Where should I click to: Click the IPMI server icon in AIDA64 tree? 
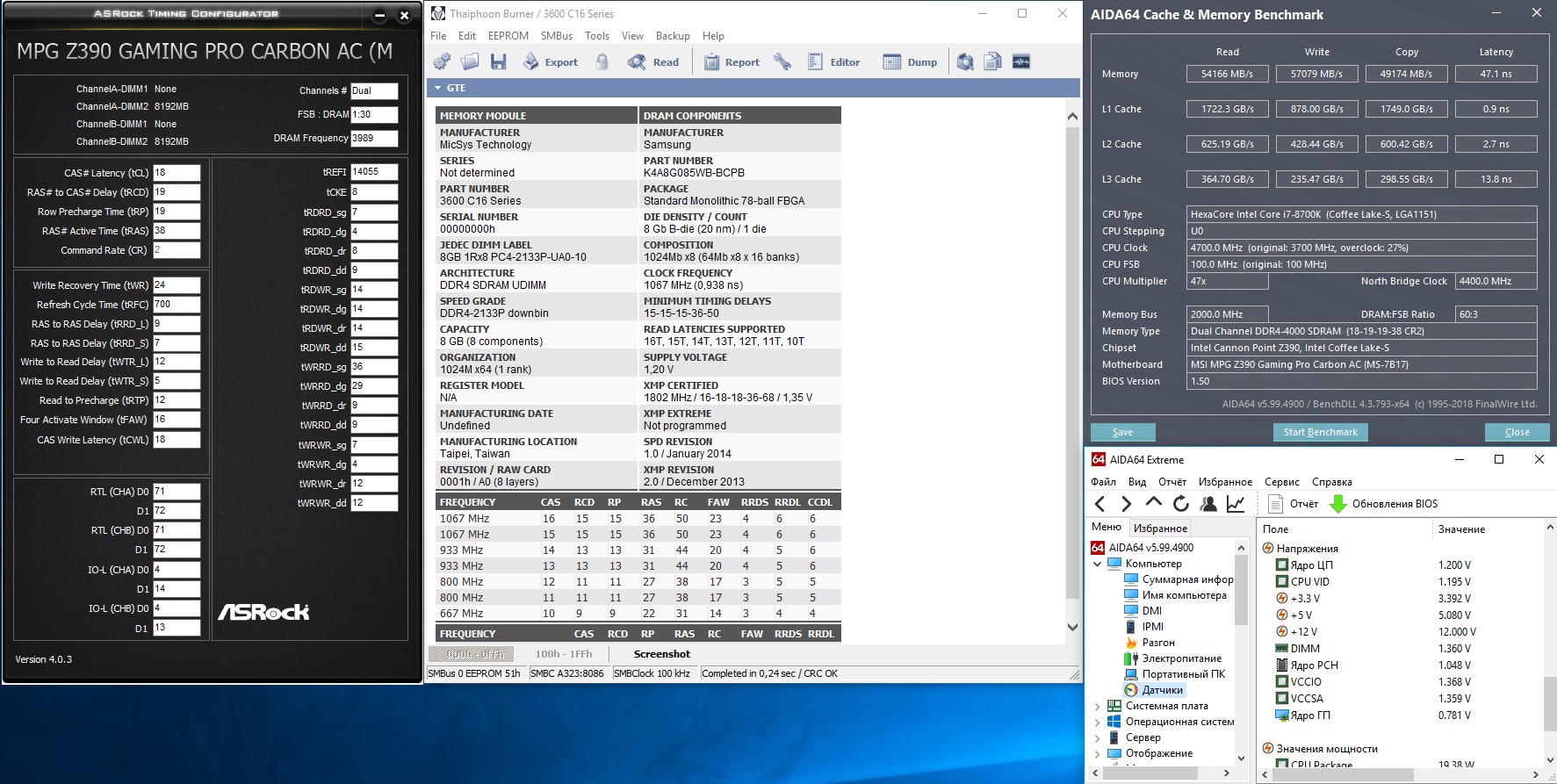[x=1132, y=627]
